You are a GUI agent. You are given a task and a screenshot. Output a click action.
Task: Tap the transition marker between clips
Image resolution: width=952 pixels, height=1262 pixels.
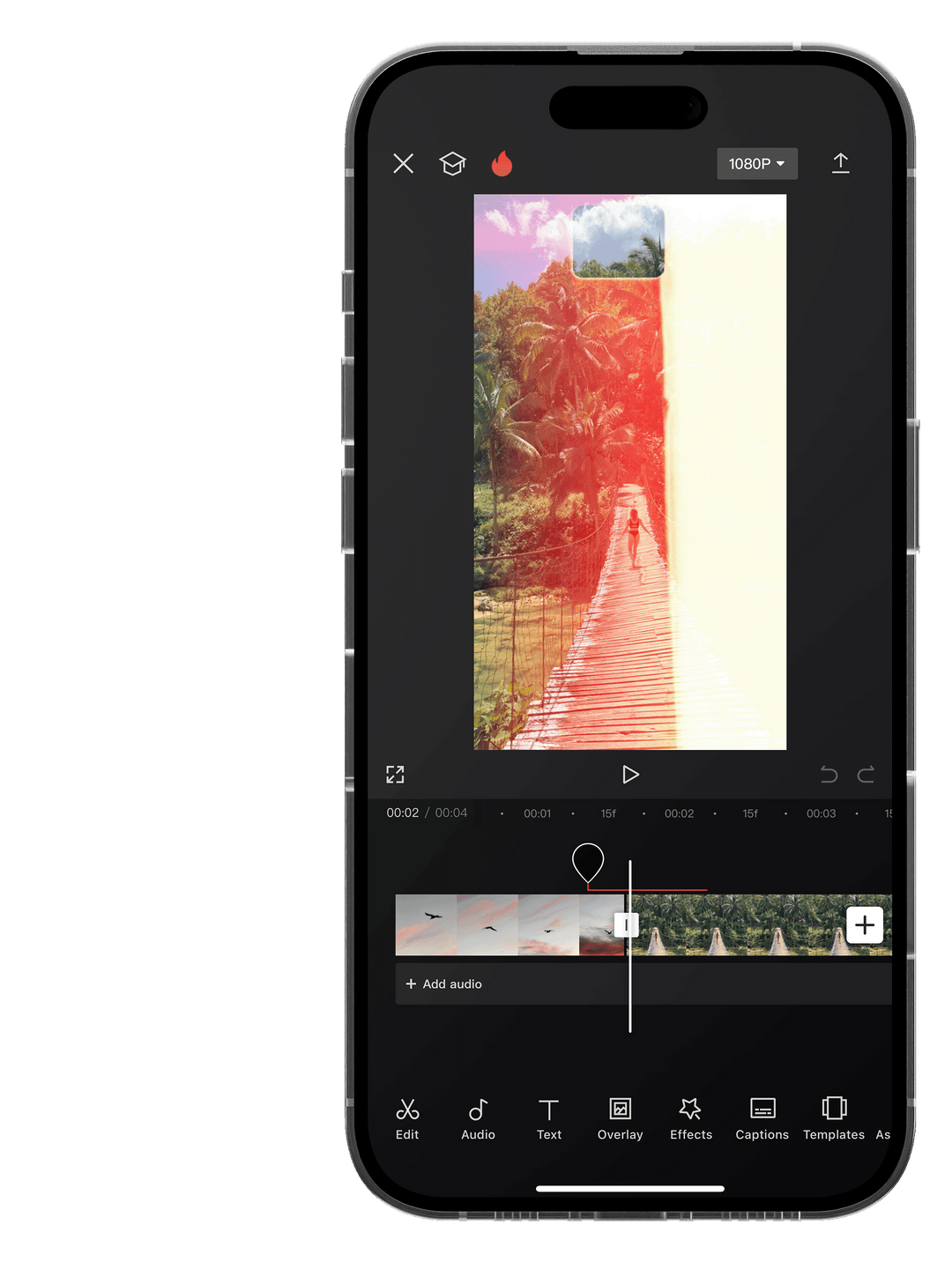pos(626,924)
